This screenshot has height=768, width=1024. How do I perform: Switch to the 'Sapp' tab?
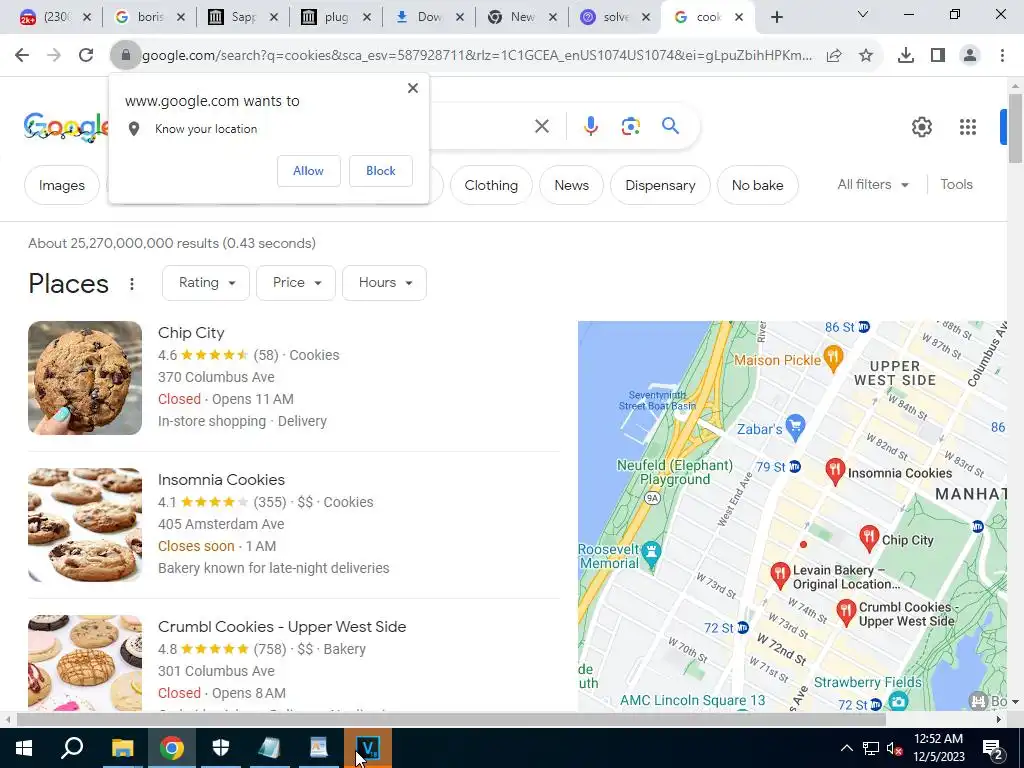pyautogui.click(x=242, y=17)
